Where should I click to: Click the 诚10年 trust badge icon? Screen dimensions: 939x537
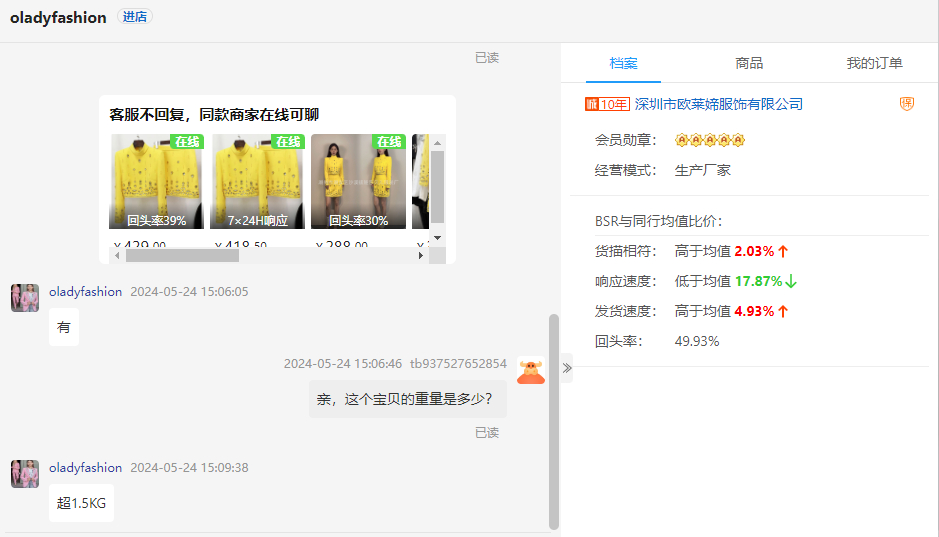tap(607, 104)
